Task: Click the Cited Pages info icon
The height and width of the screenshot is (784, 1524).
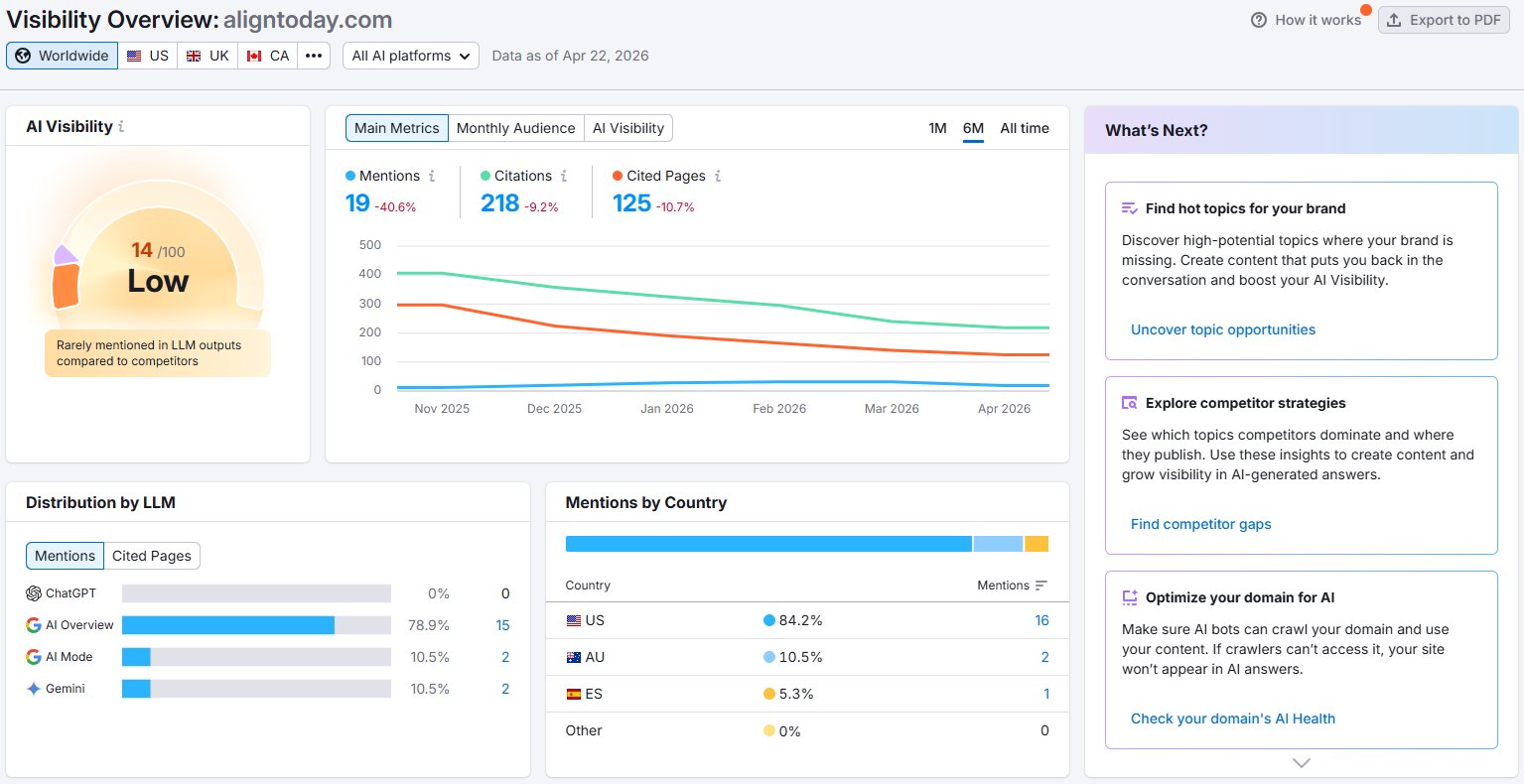Action: click(x=718, y=176)
